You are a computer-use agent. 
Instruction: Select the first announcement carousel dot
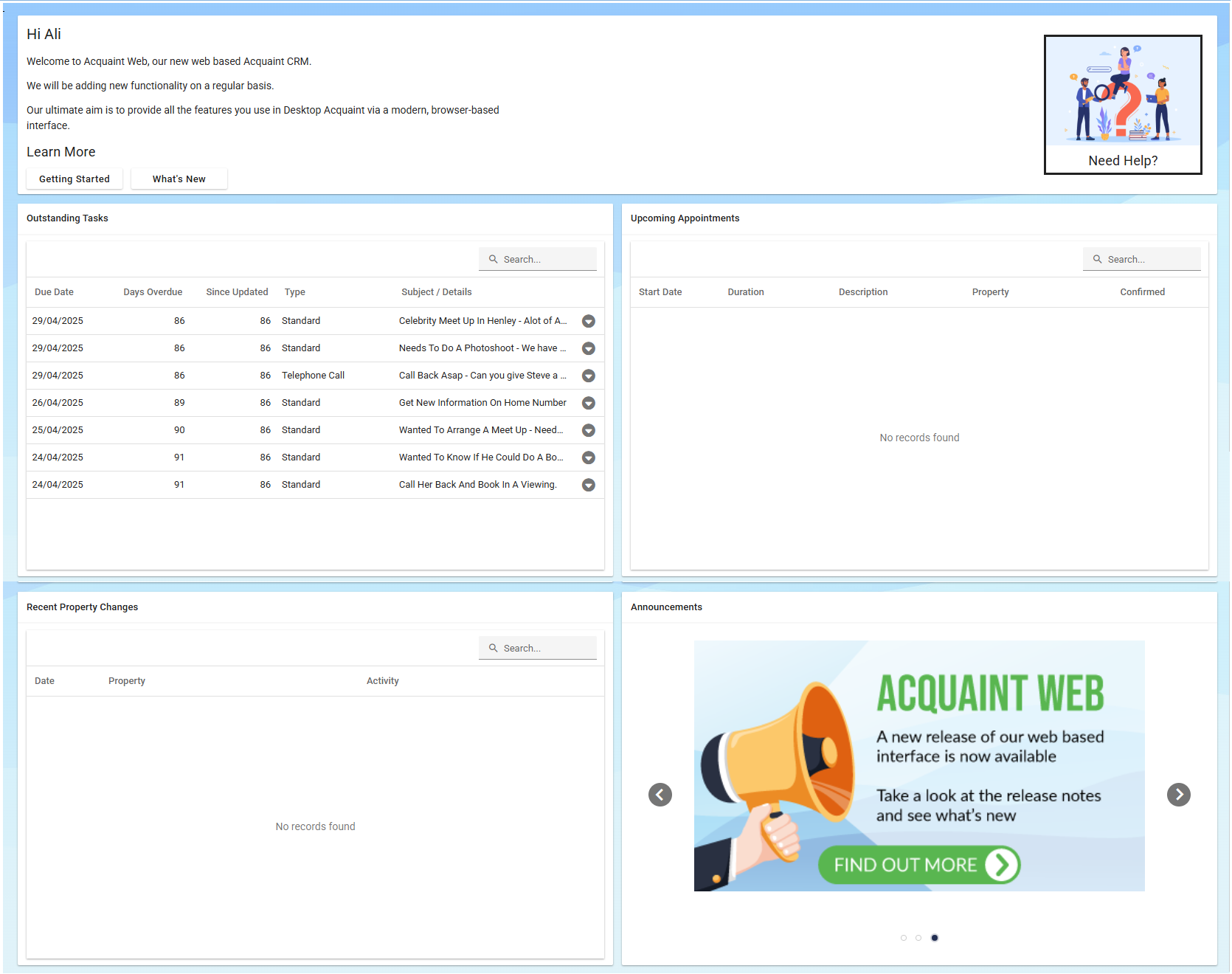[904, 938]
